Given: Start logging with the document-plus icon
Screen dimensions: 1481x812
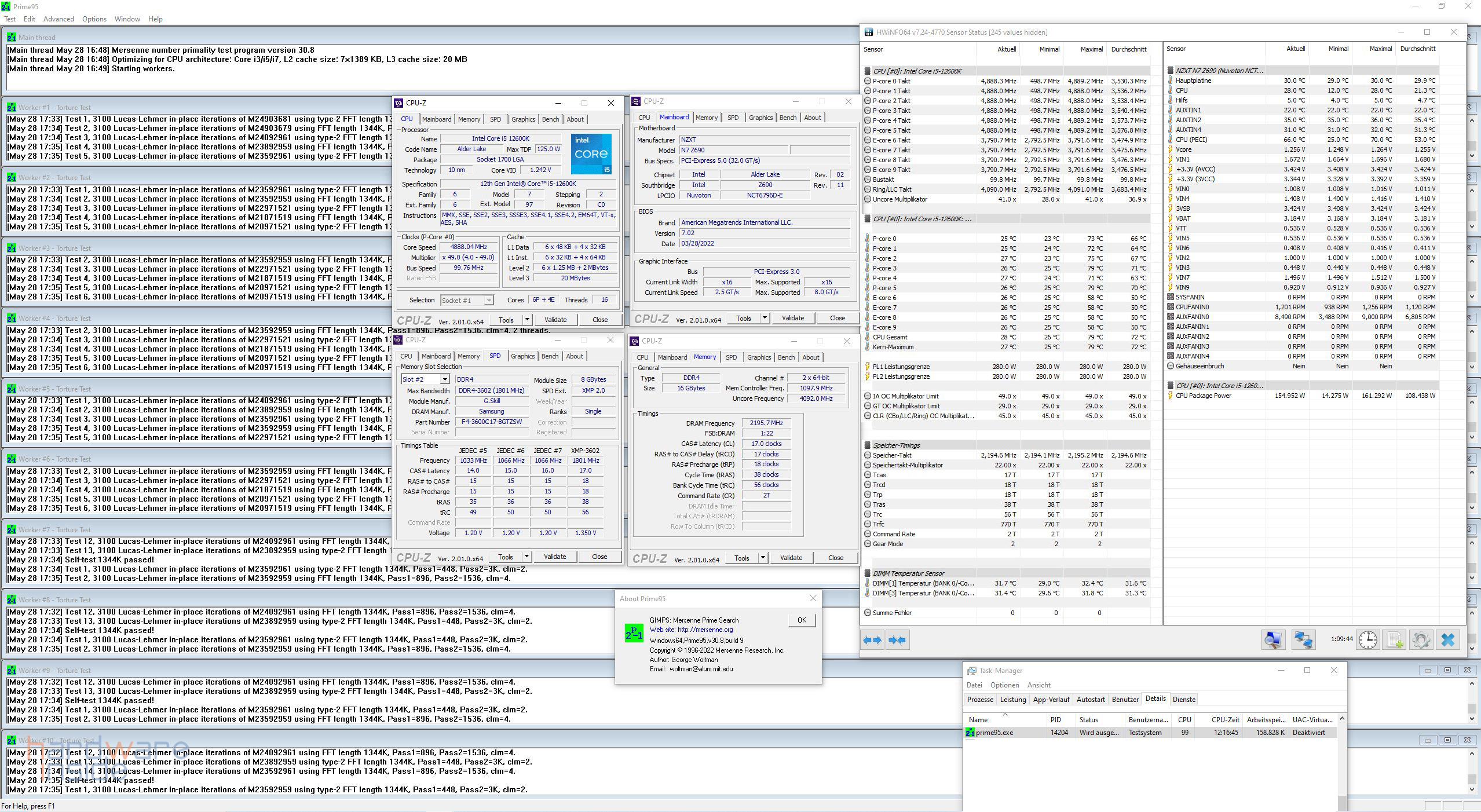Looking at the screenshot, I should [x=1395, y=640].
